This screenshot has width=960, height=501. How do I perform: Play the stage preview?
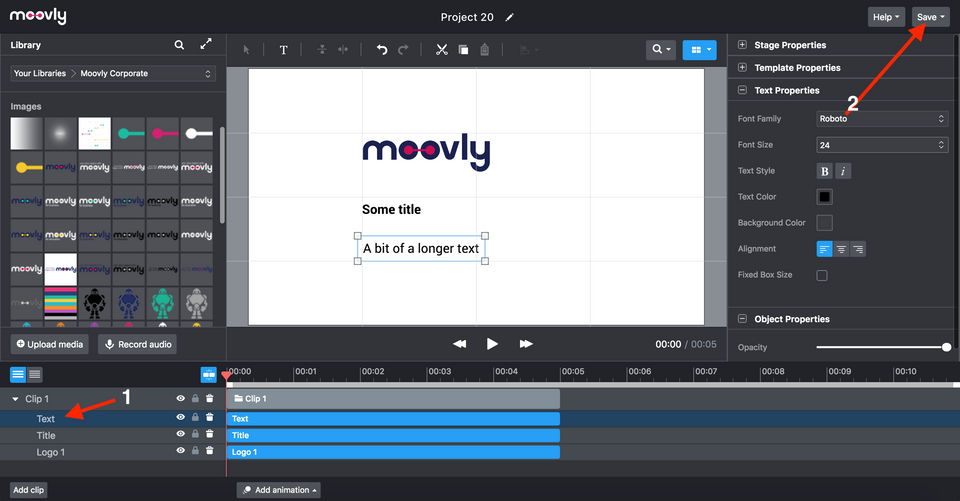[x=492, y=344]
